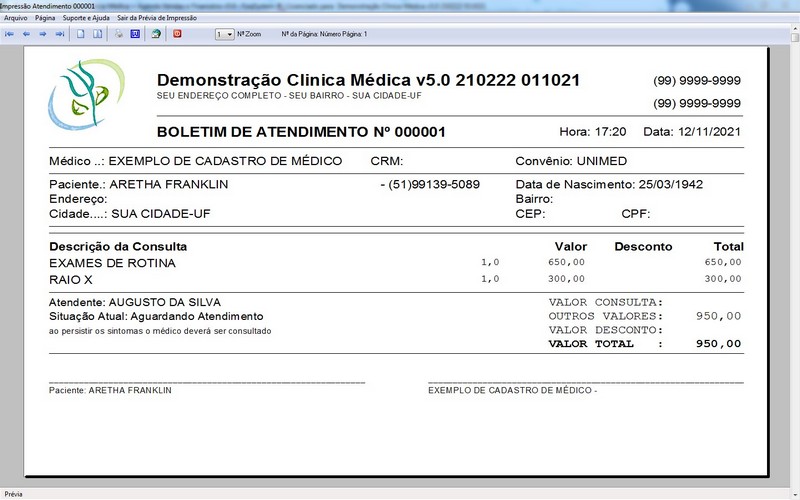Click 'Situação Atual: Aguardando Atendimento'
This screenshot has width=800, height=500.
coord(156,316)
